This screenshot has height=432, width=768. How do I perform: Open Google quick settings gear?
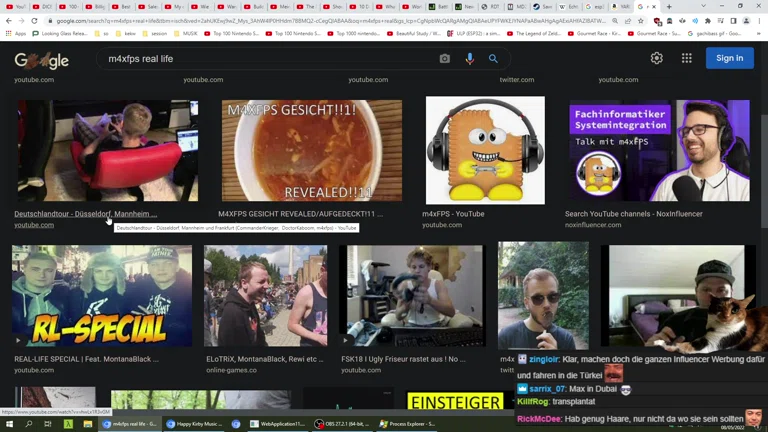[657, 58]
